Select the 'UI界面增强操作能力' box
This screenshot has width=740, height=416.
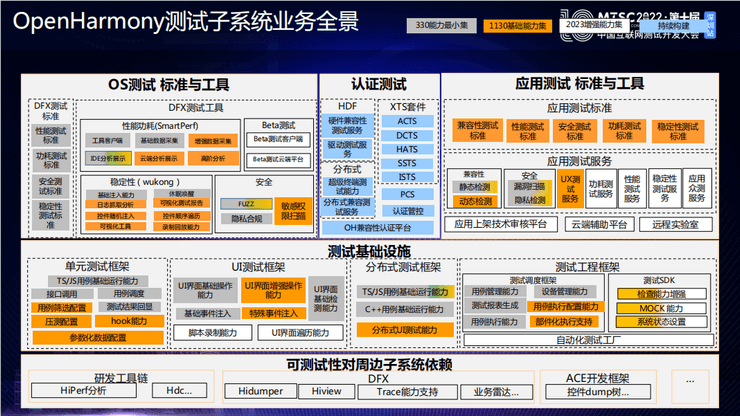point(273,290)
